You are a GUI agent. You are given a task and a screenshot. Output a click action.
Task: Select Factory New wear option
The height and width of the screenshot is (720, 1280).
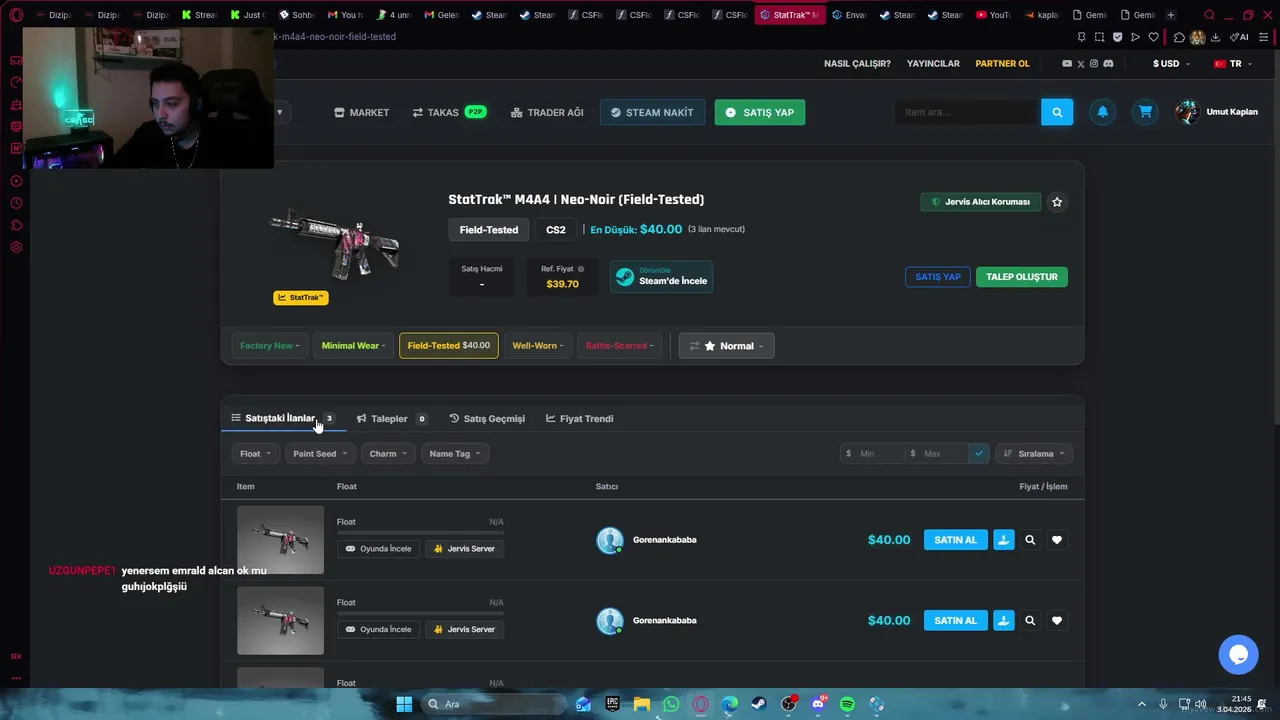(269, 346)
